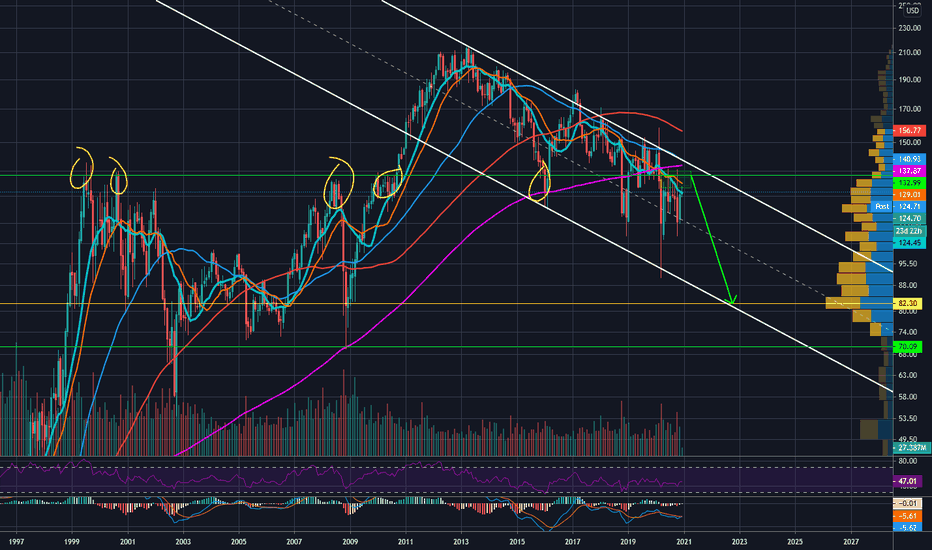Click the -0.01 MACD histogram value
This screenshot has height=550, width=932.
907,504
